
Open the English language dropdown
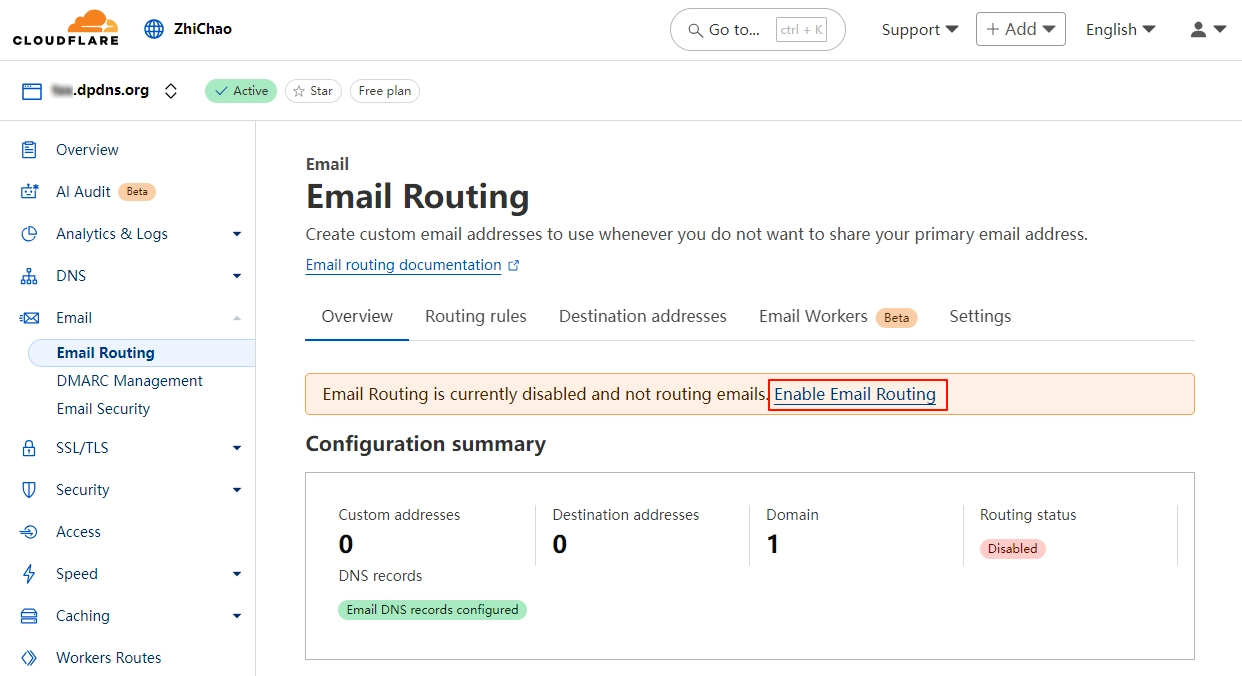(x=1120, y=30)
